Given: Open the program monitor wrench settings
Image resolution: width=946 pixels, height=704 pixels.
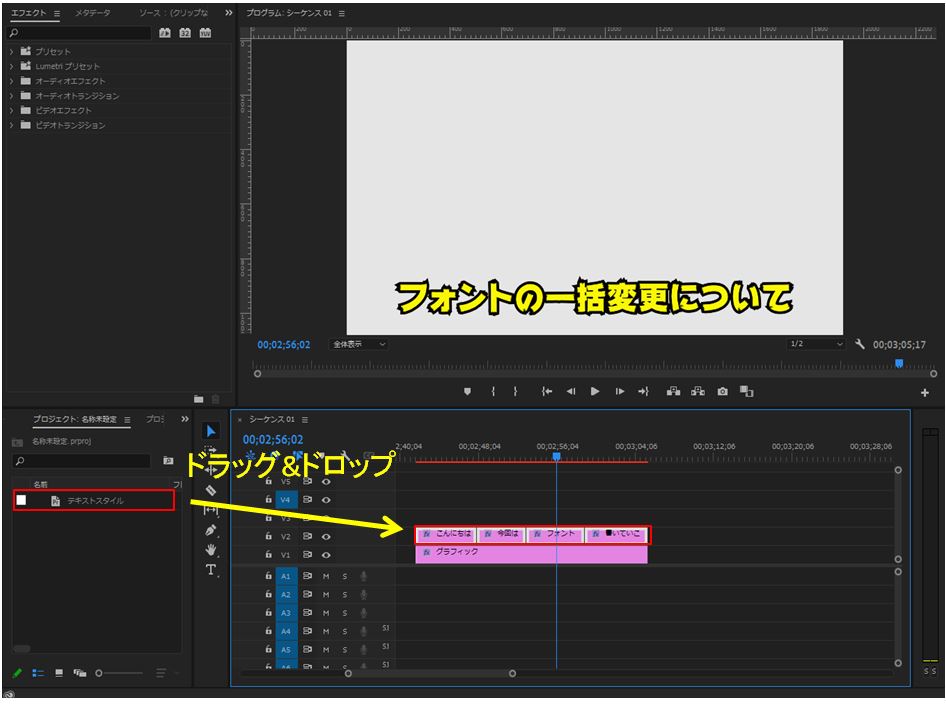Looking at the screenshot, I should 860,344.
